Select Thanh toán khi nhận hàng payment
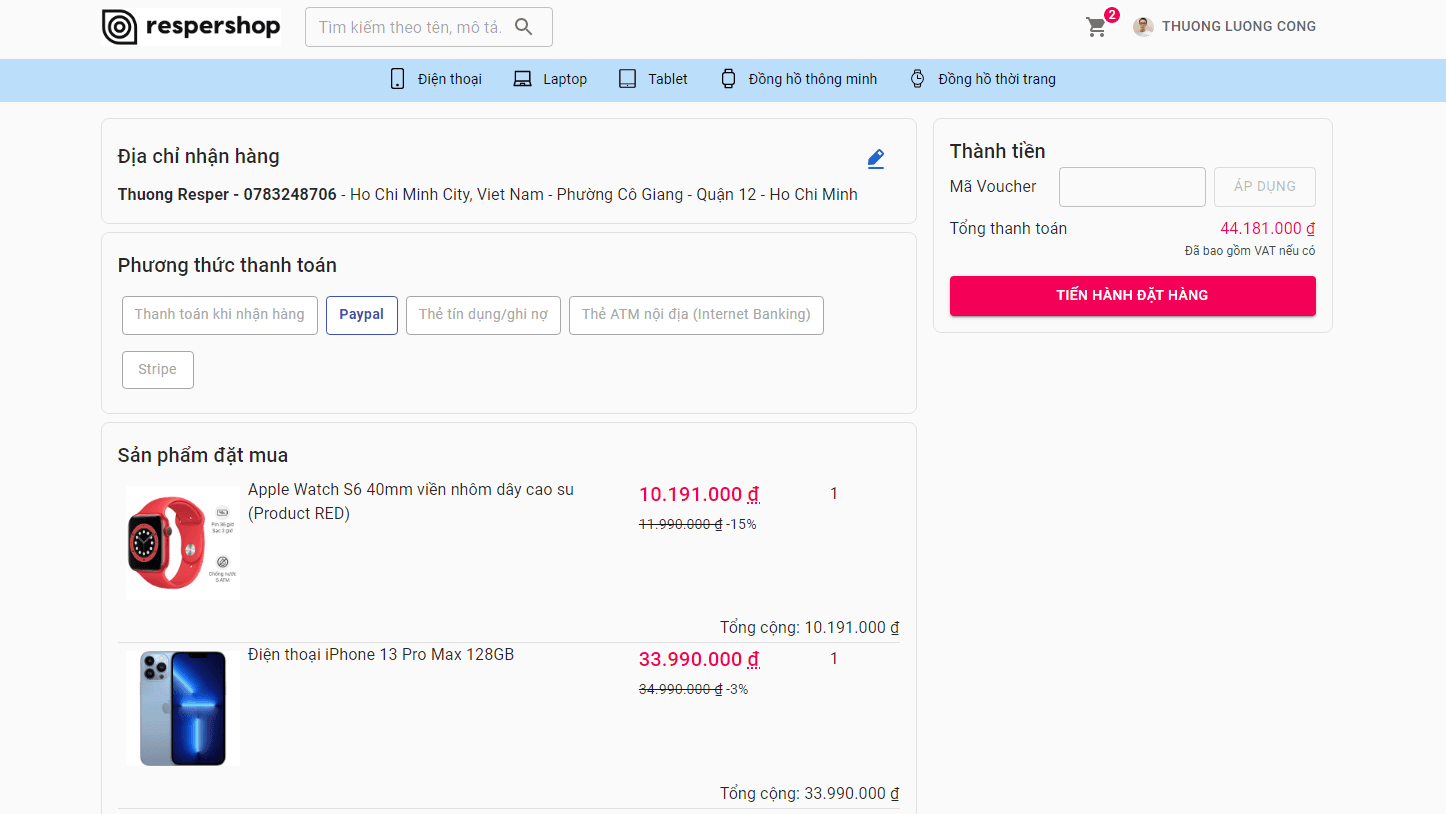1446x814 pixels. tap(220, 315)
